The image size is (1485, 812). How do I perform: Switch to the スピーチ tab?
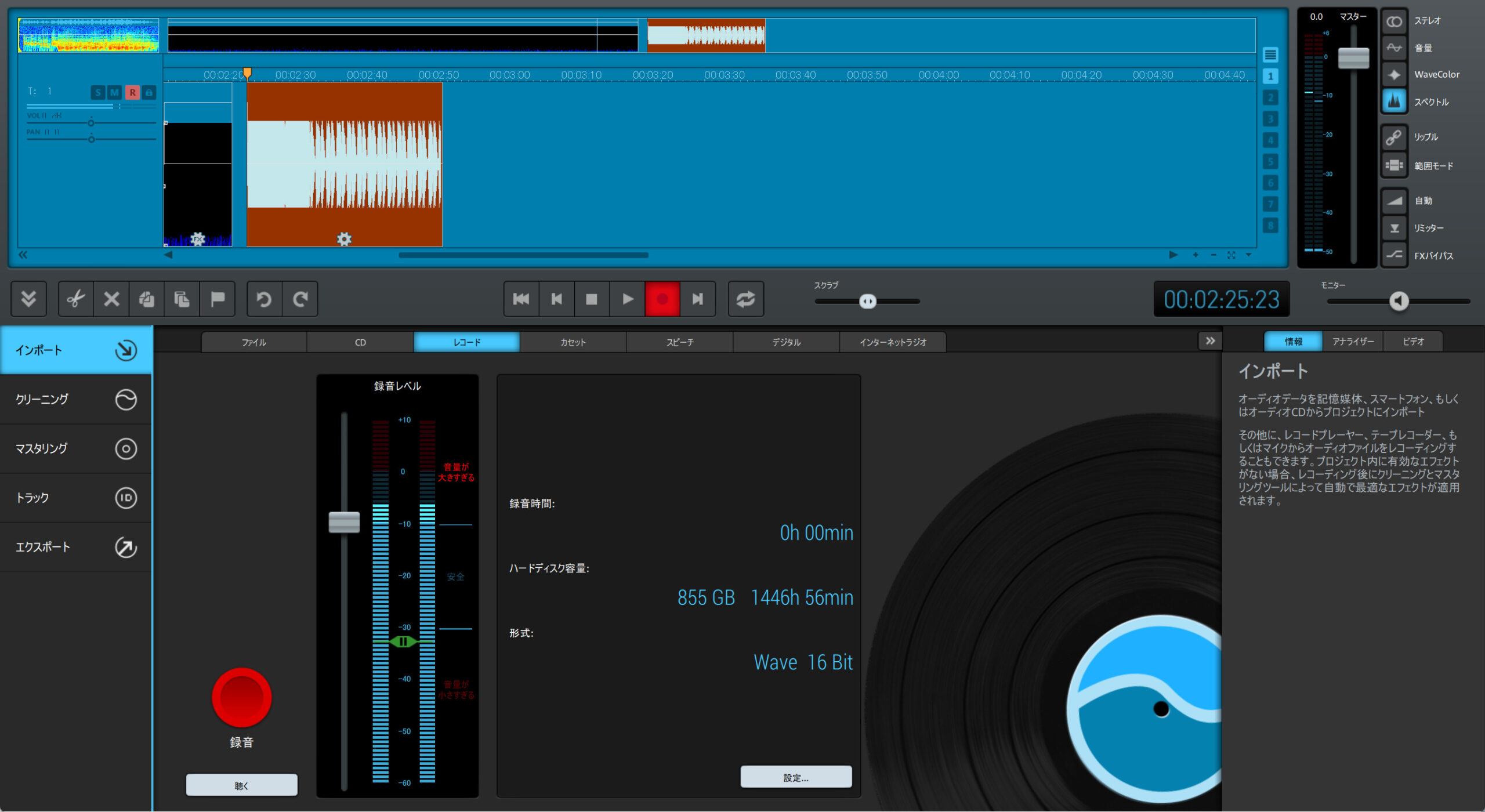680,342
